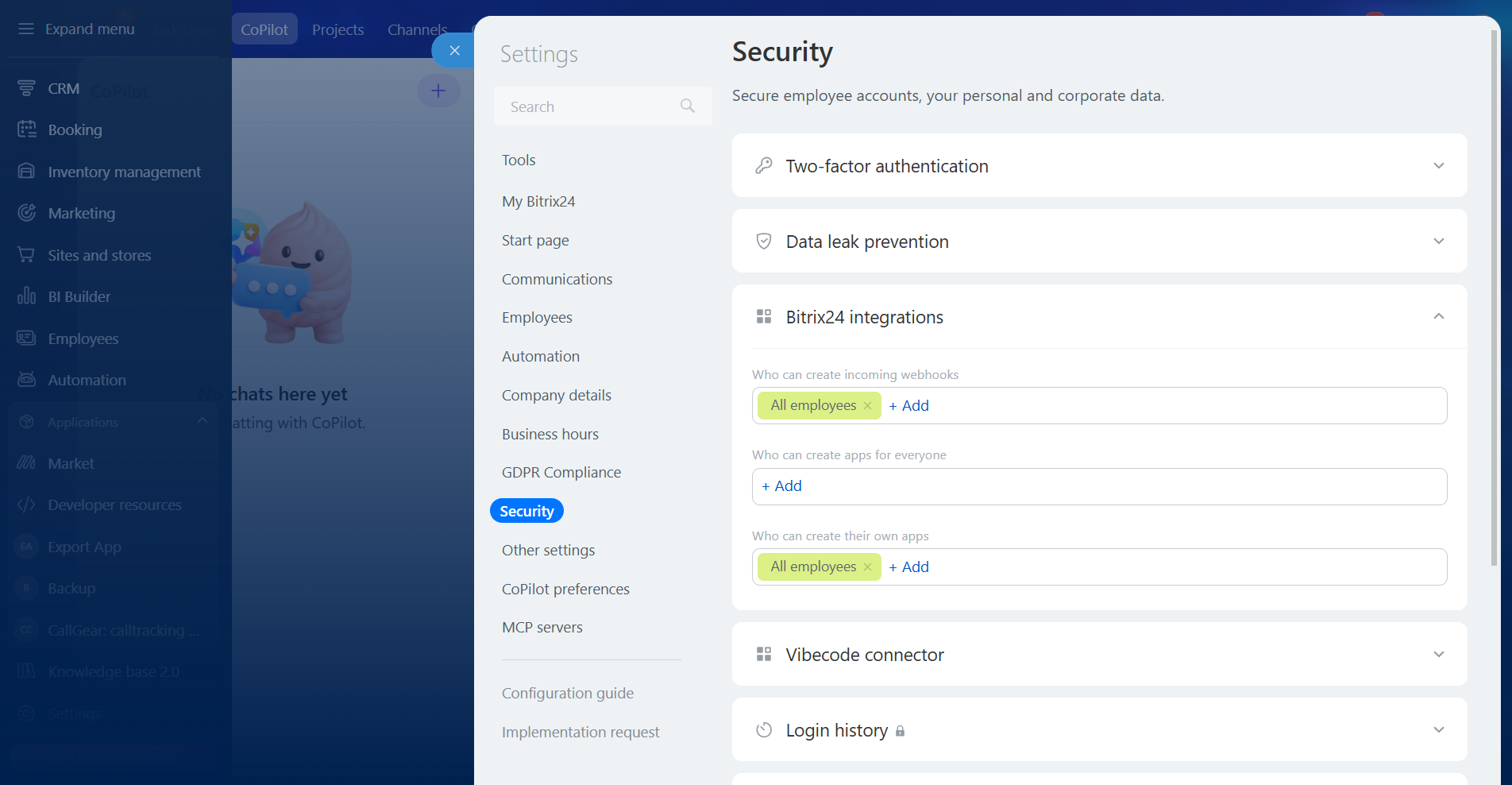Viewport: 1512px width, 785px height.
Task: Click the key icon of Two-factor authentication
Action: [764, 165]
